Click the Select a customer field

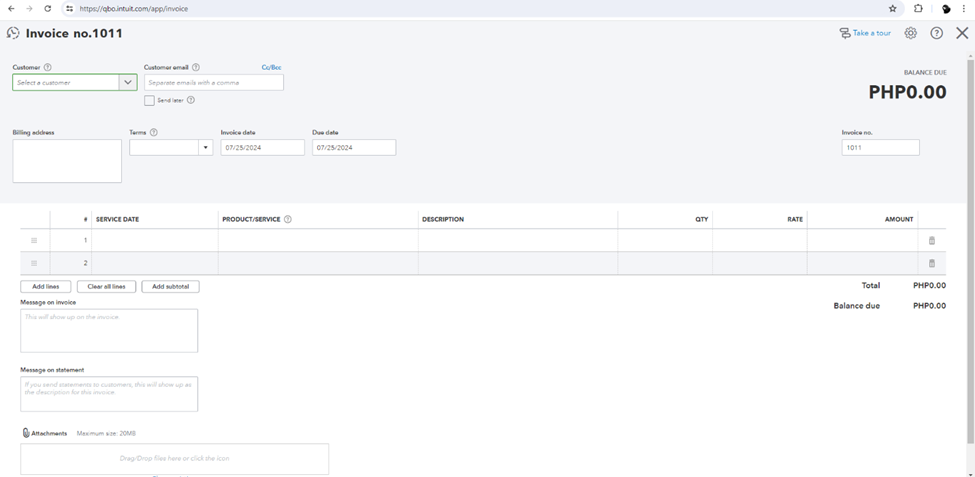[x=66, y=82]
